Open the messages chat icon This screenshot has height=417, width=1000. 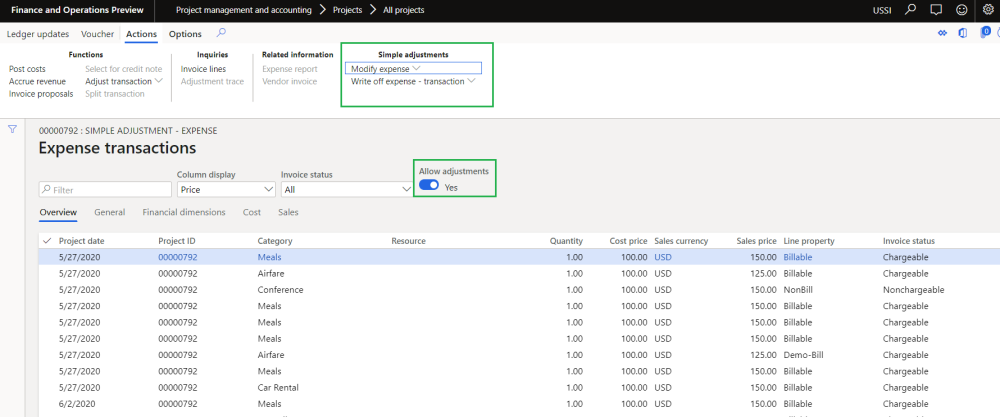(x=936, y=10)
